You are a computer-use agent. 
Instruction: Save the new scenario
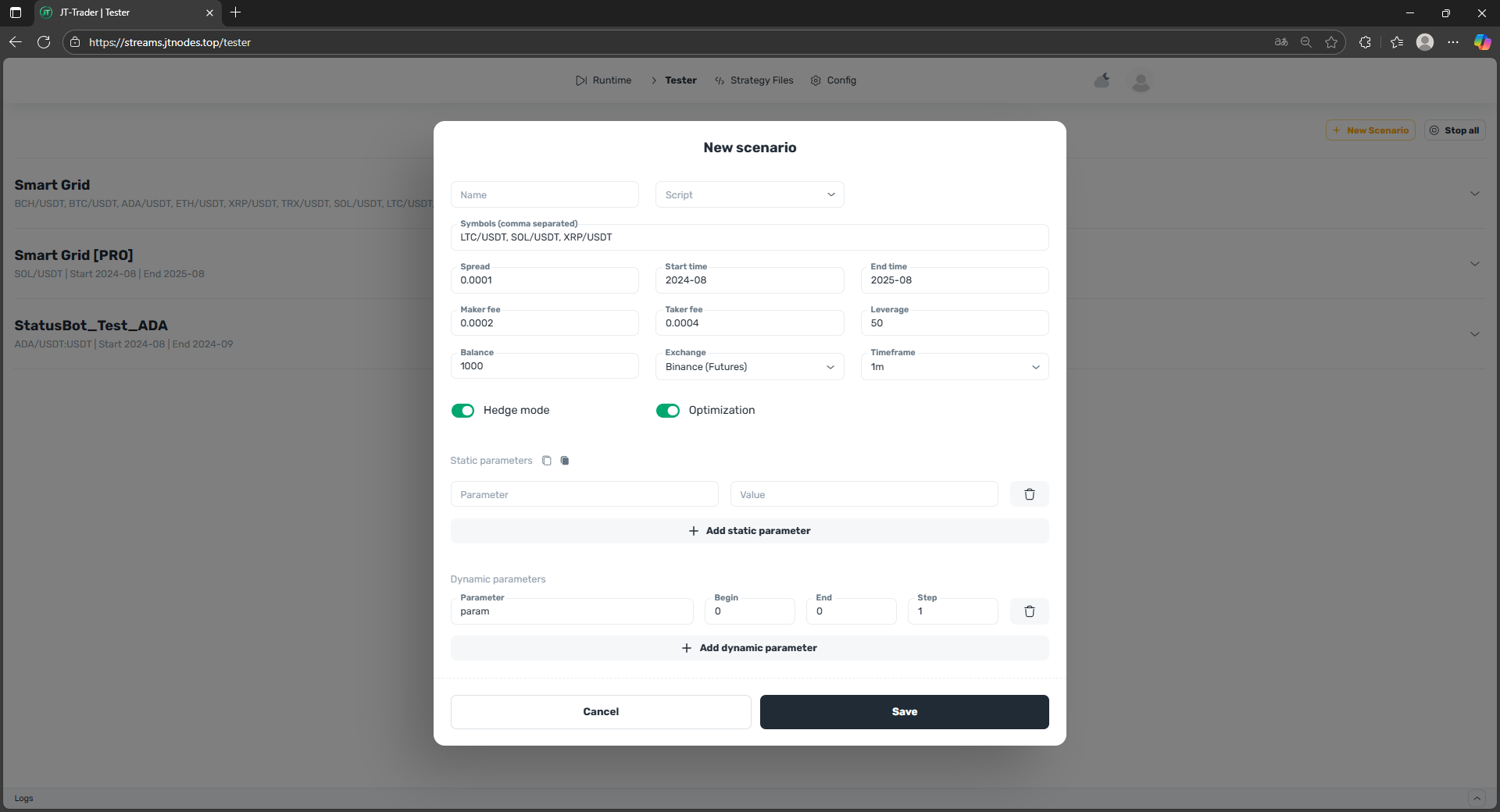[x=904, y=712]
